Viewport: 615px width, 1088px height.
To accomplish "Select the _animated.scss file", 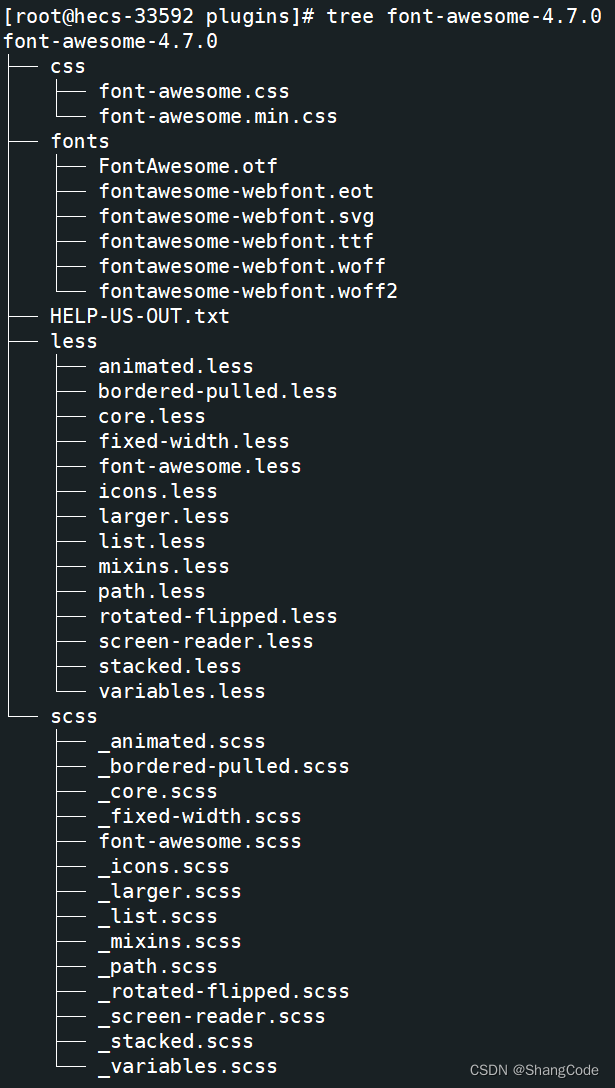I will 181,741.
